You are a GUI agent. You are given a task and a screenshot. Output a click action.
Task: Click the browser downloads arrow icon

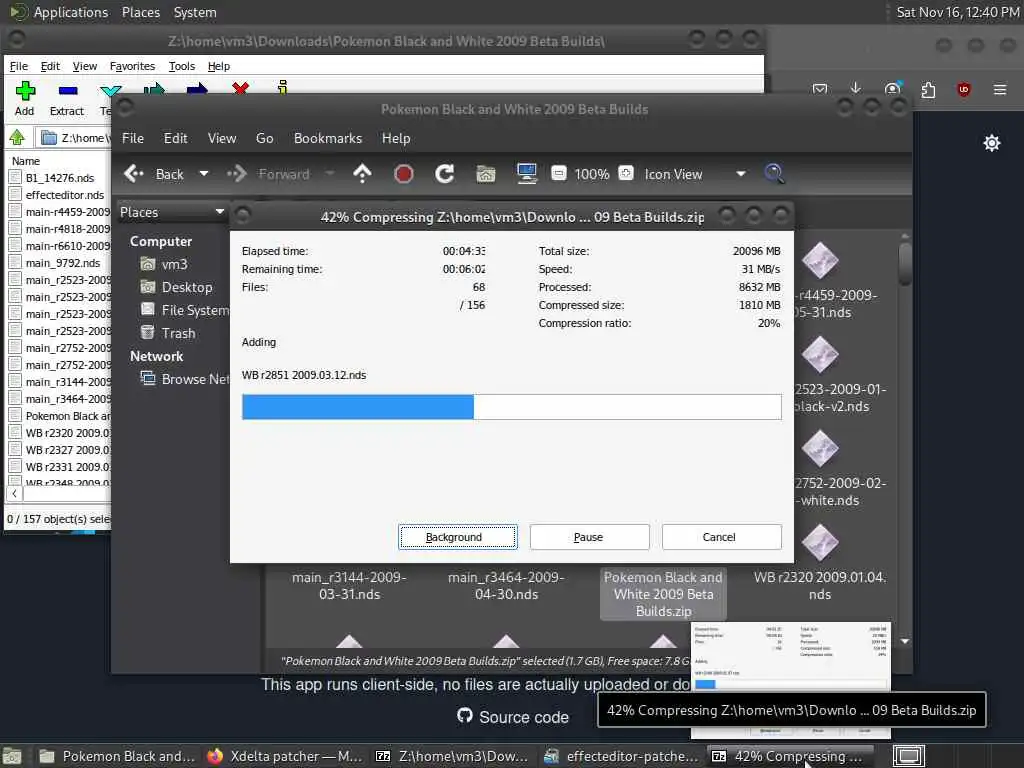click(856, 89)
